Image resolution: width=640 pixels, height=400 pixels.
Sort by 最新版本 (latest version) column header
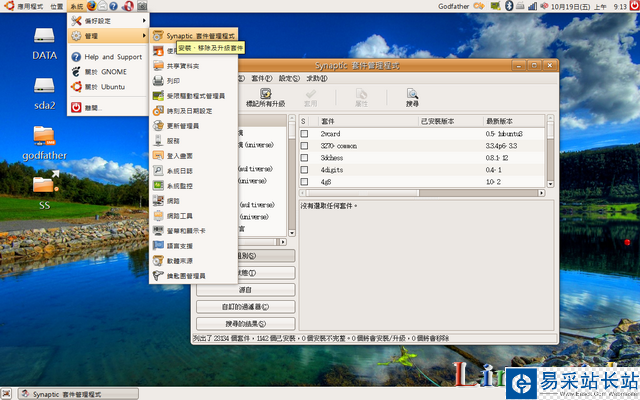pos(513,121)
